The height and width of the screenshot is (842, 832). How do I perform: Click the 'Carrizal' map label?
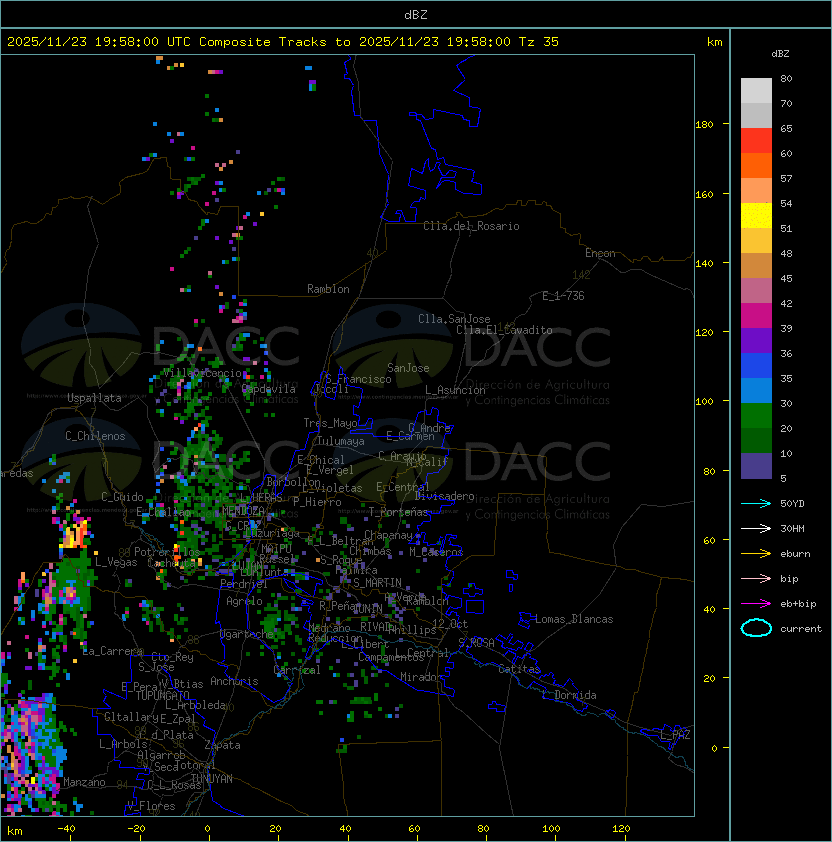click(x=297, y=670)
